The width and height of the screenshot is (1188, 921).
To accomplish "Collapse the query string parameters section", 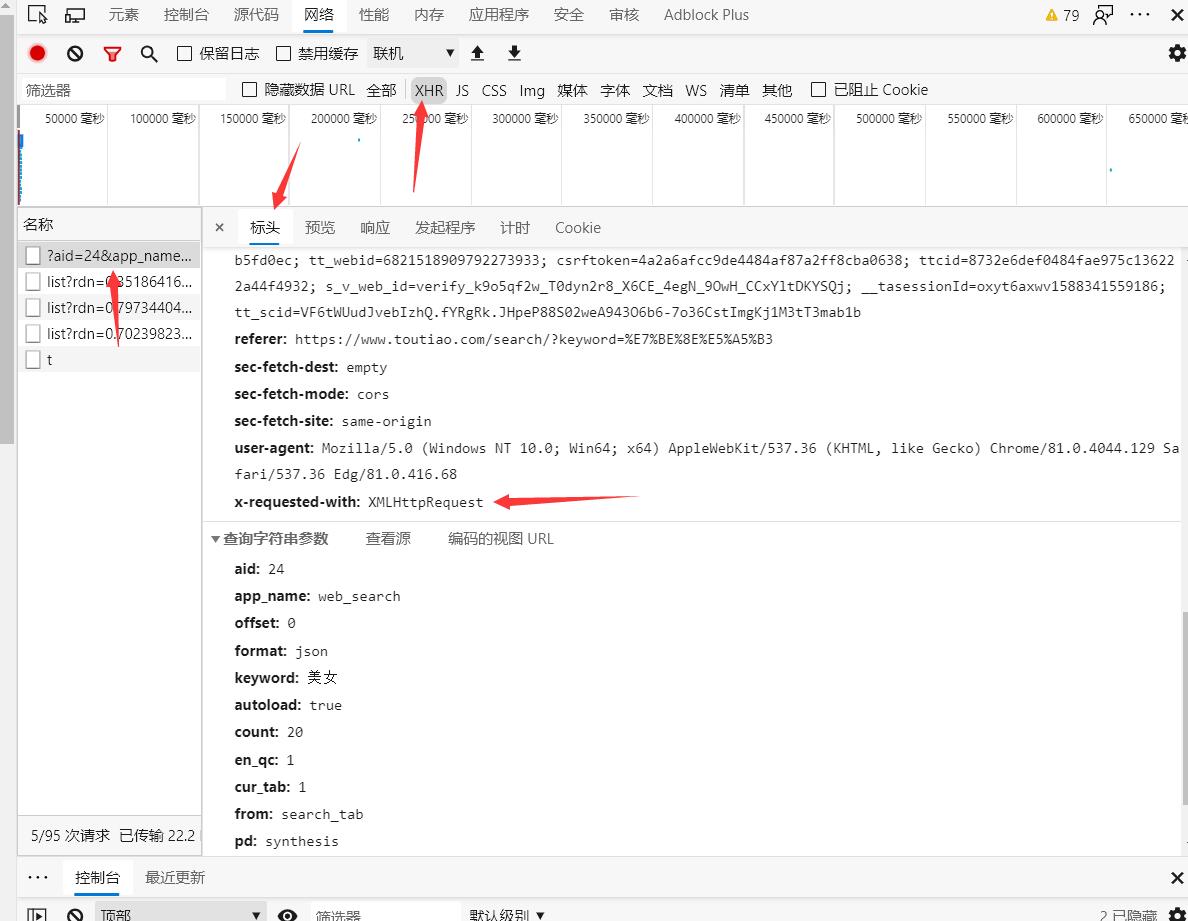I will point(215,539).
